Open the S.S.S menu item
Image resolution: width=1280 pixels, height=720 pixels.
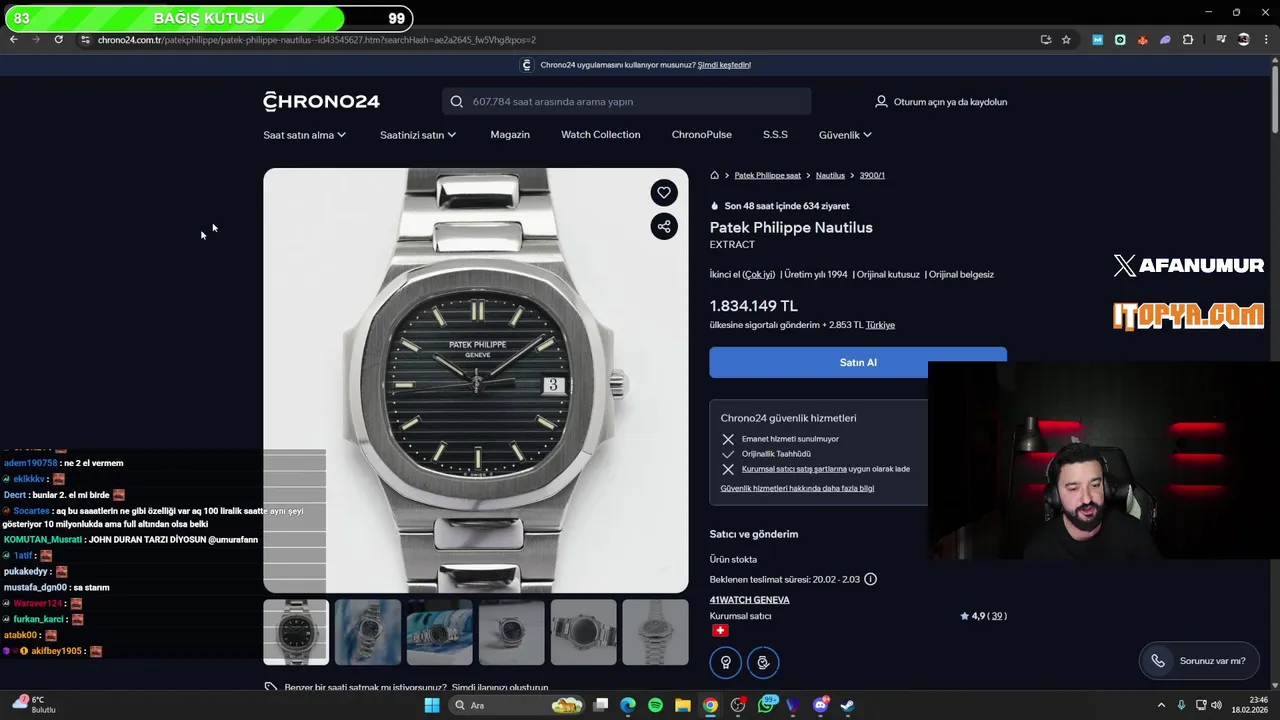coord(775,134)
